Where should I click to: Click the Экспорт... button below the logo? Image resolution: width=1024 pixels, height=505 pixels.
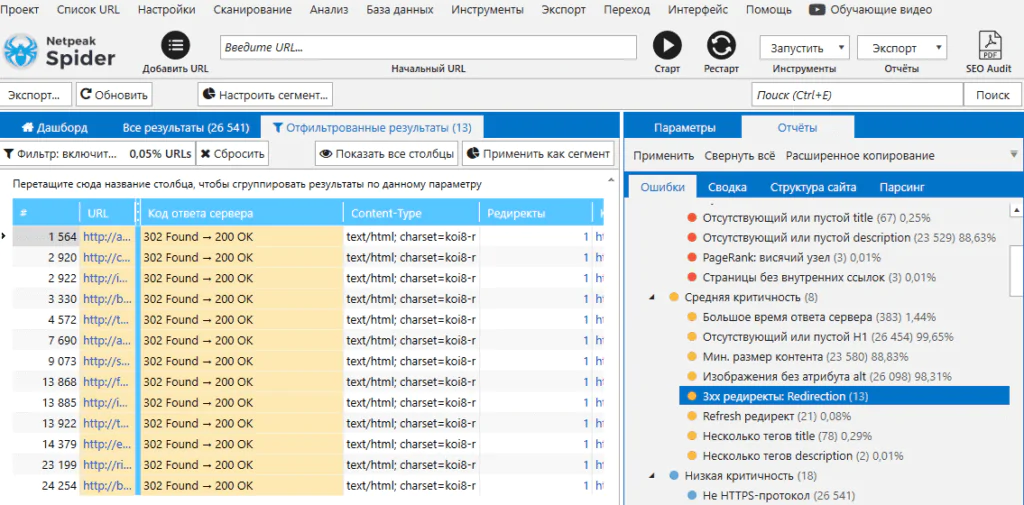[x=35, y=95]
